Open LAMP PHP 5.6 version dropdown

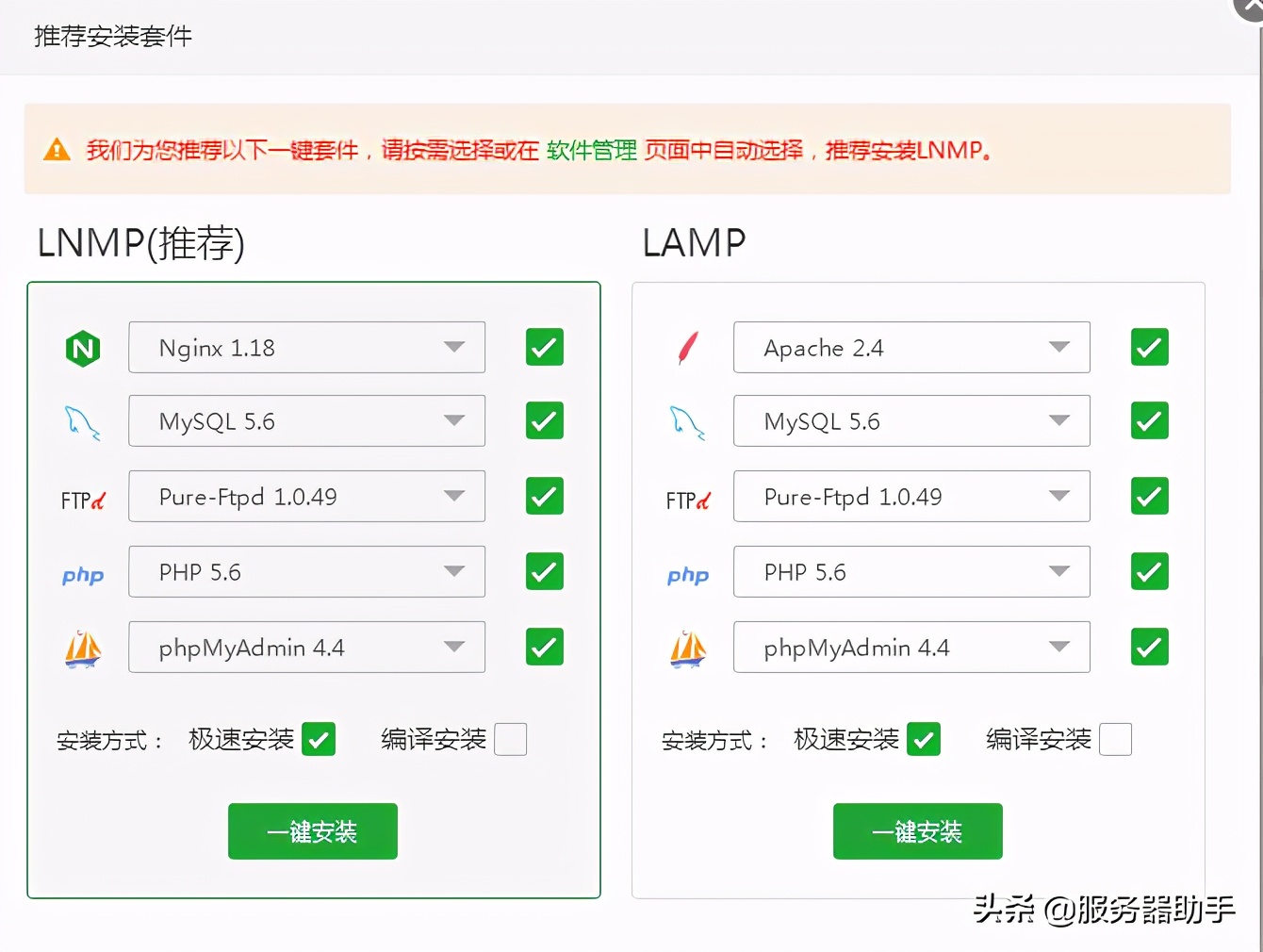click(912, 571)
